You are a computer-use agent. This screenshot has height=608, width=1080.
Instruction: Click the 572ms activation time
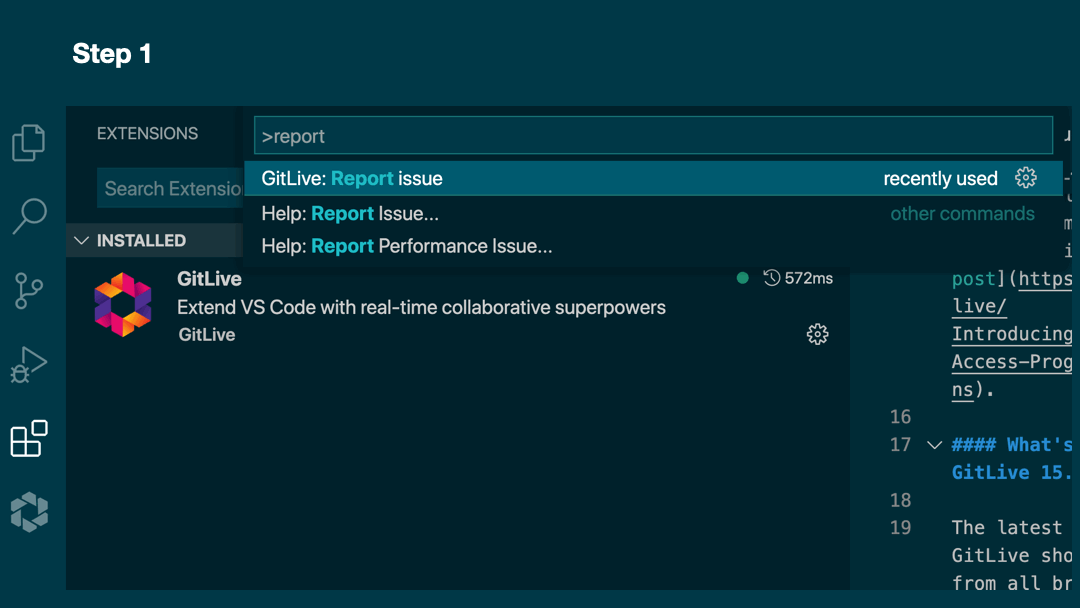coord(809,278)
